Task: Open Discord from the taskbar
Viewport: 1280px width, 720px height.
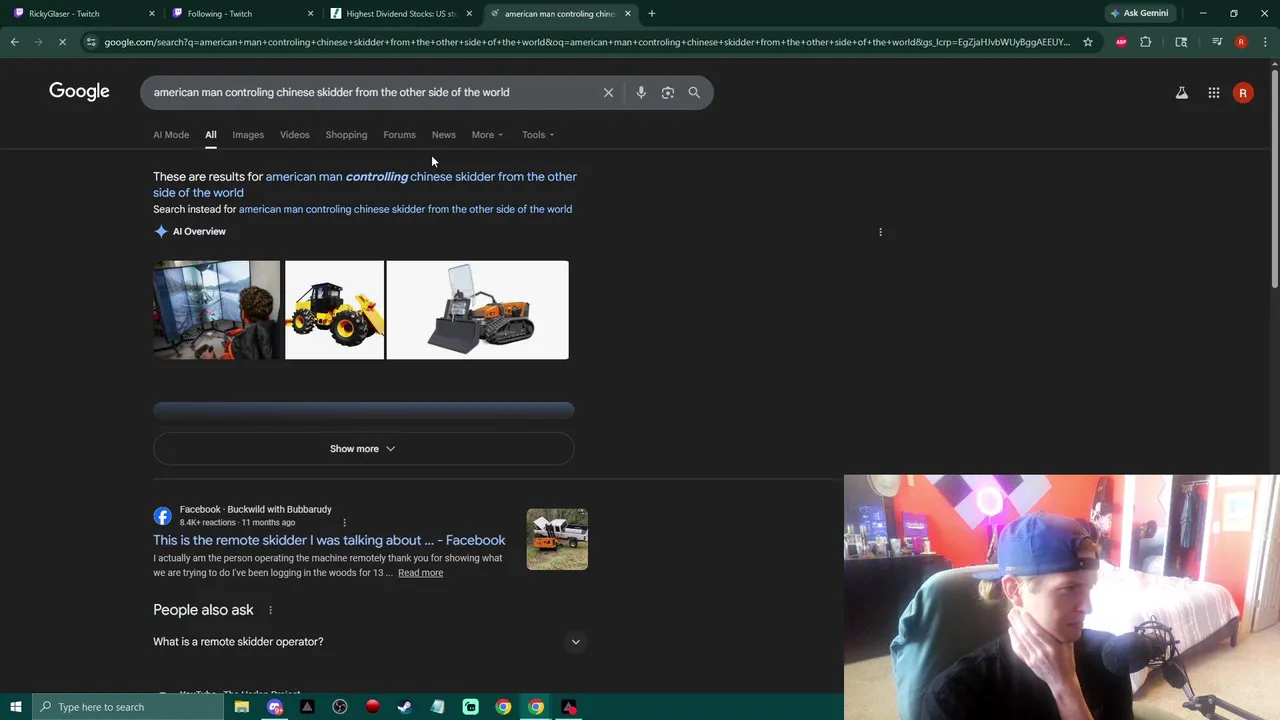Action: [x=275, y=707]
